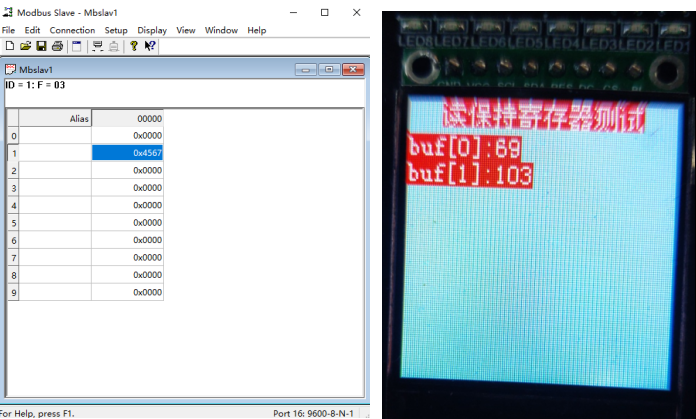
Task: Open the Window menu
Action: point(221,30)
